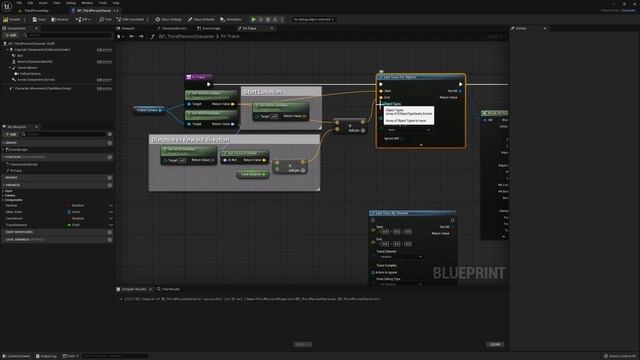
Task: Switch to the Event Graph tab
Action: click(x=209, y=29)
